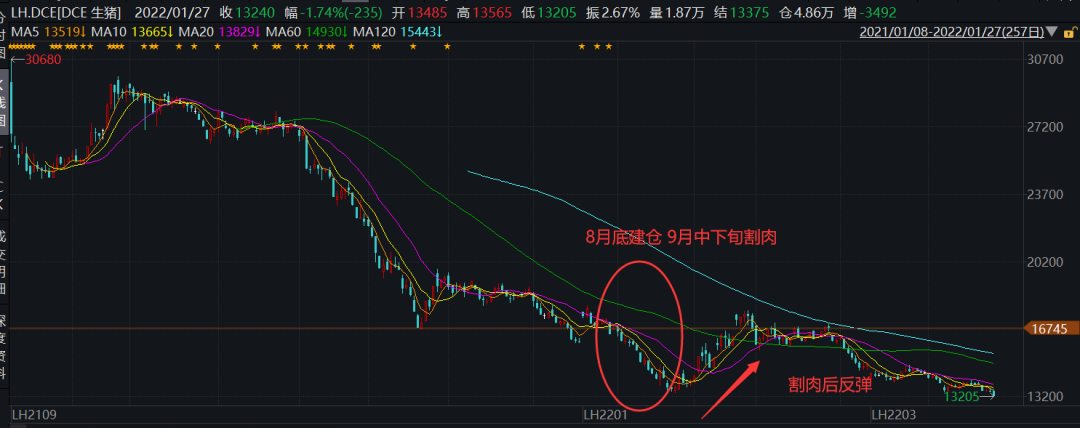Click the high price 13565
Screen dimensions: 1080x428
click(494, 12)
